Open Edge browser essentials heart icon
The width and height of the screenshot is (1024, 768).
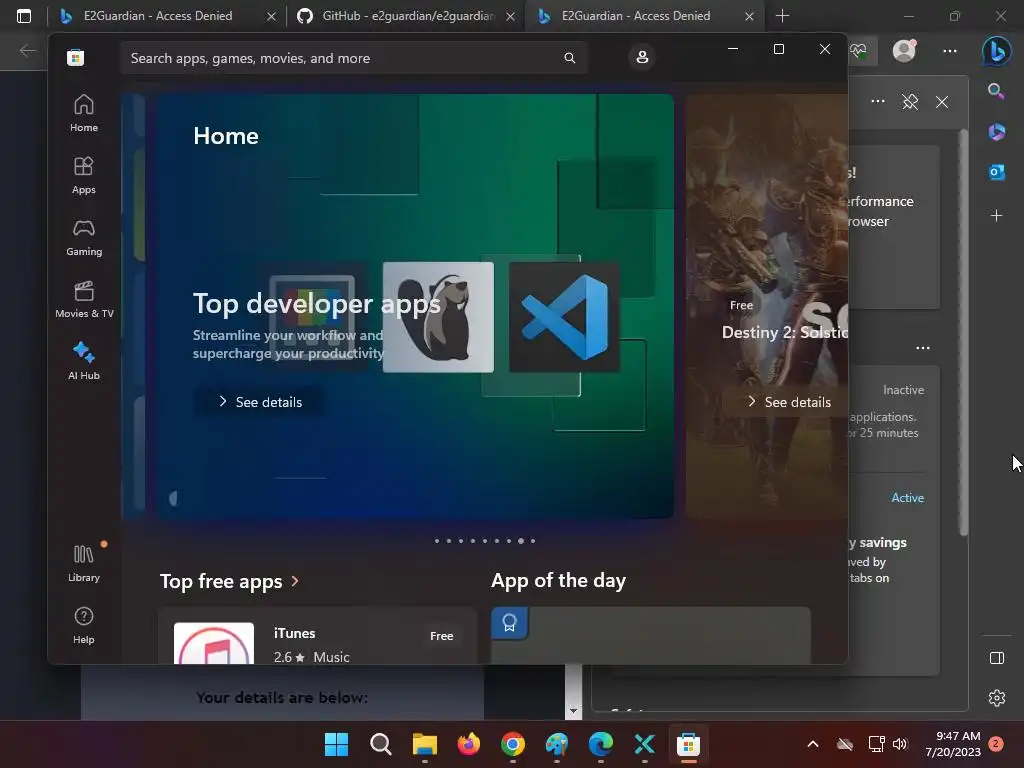pos(858,50)
